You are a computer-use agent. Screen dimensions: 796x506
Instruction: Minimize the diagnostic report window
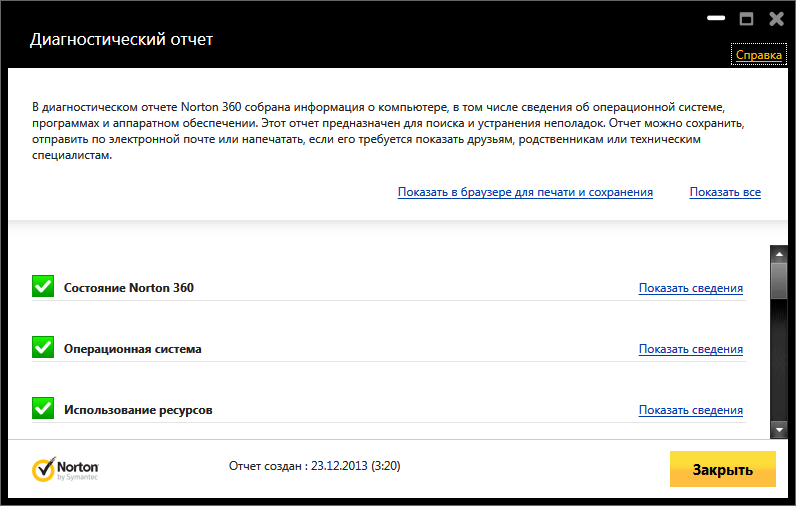pos(715,19)
